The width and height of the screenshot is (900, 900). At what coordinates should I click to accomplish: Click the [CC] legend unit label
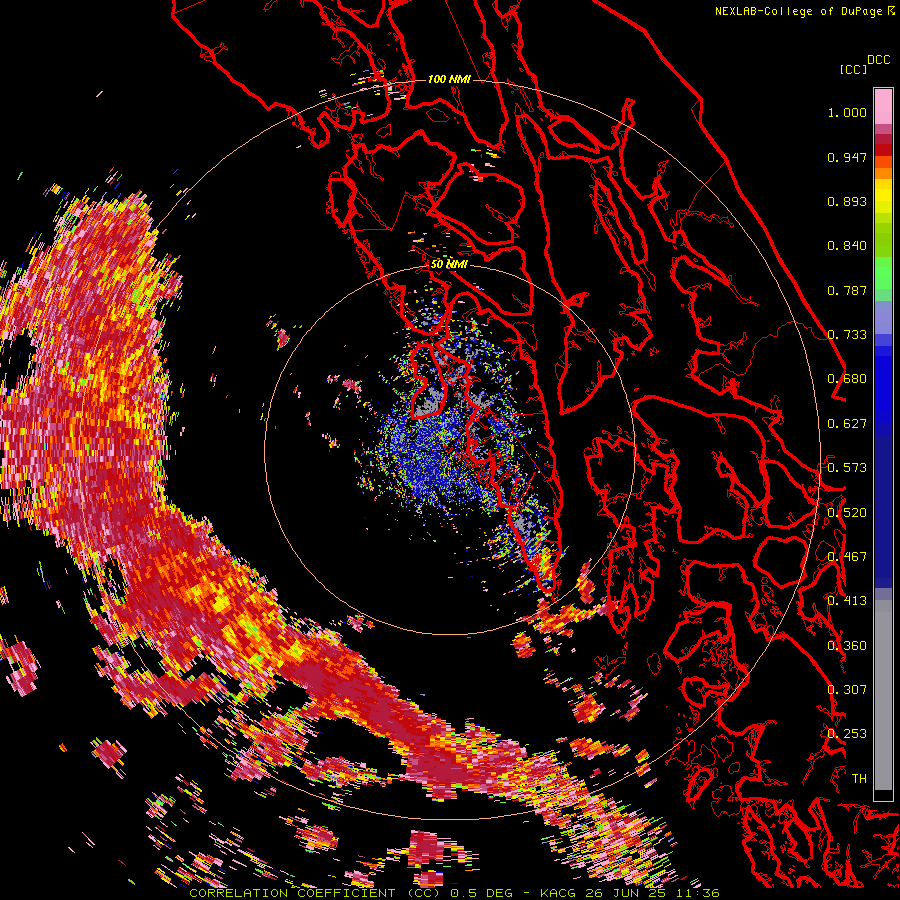(x=853, y=69)
